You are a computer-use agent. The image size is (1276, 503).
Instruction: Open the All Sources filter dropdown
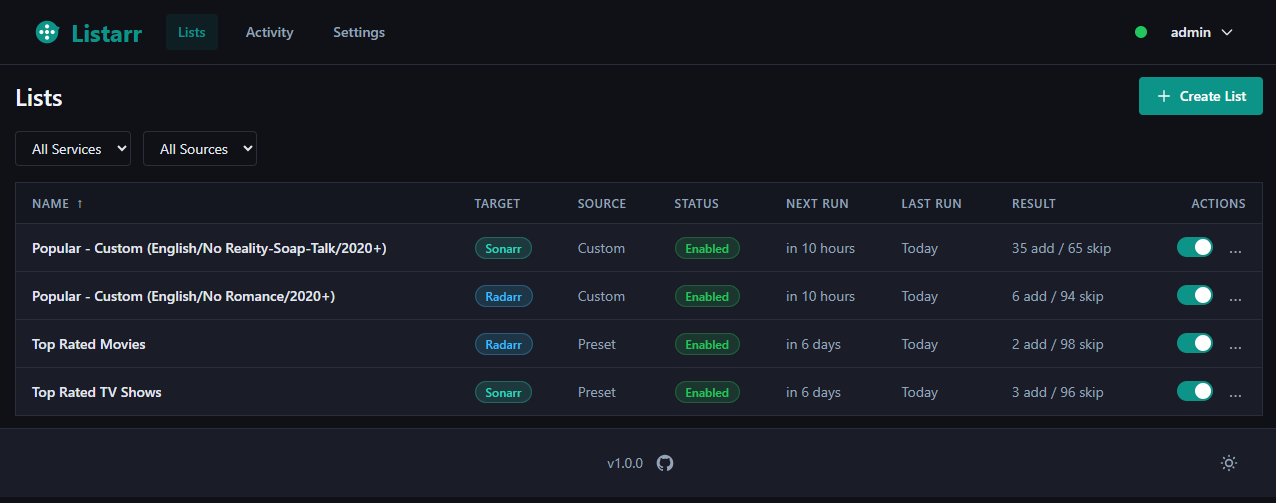click(x=200, y=149)
